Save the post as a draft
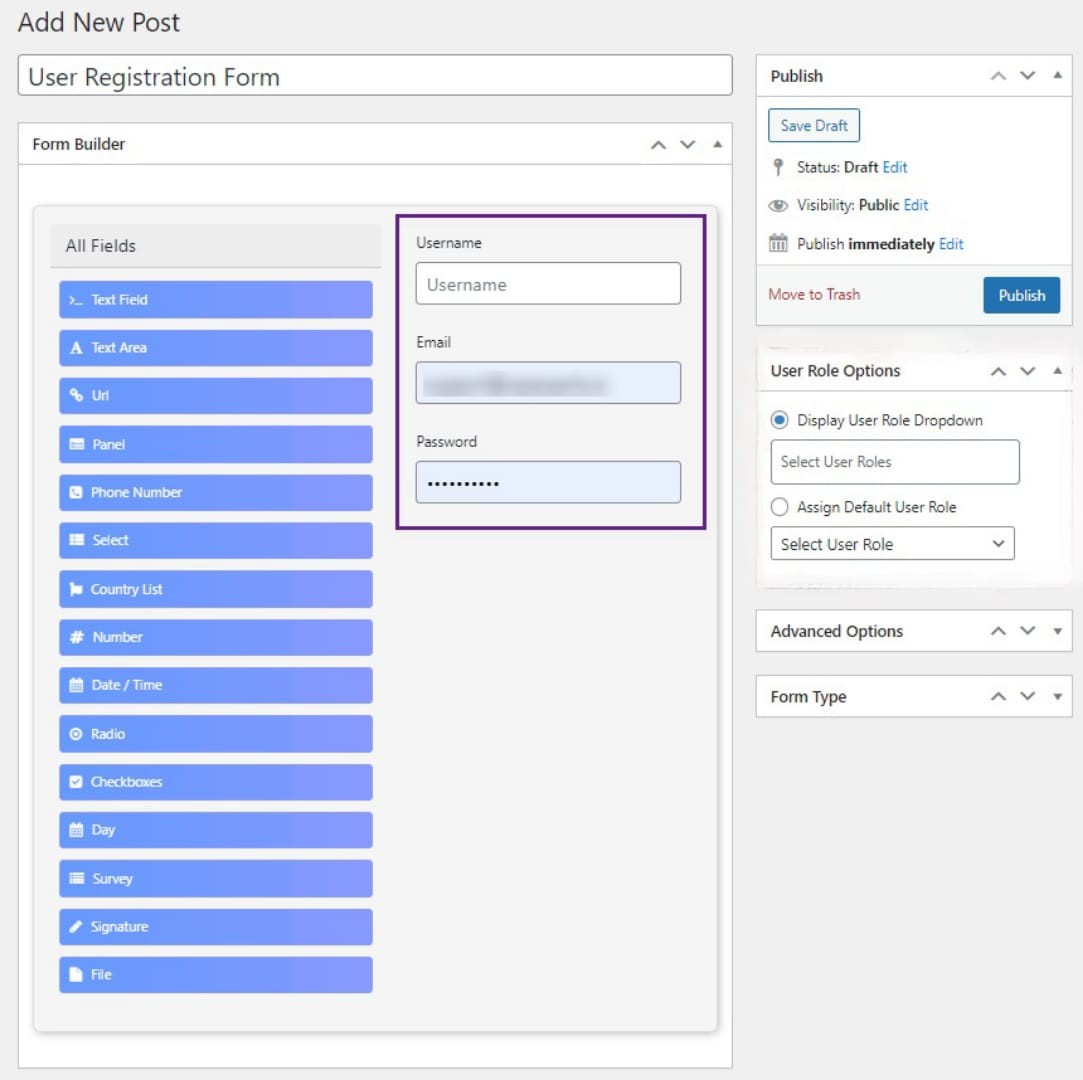The width and height of the screenshot is (1083, 1080). pos(813,125)
